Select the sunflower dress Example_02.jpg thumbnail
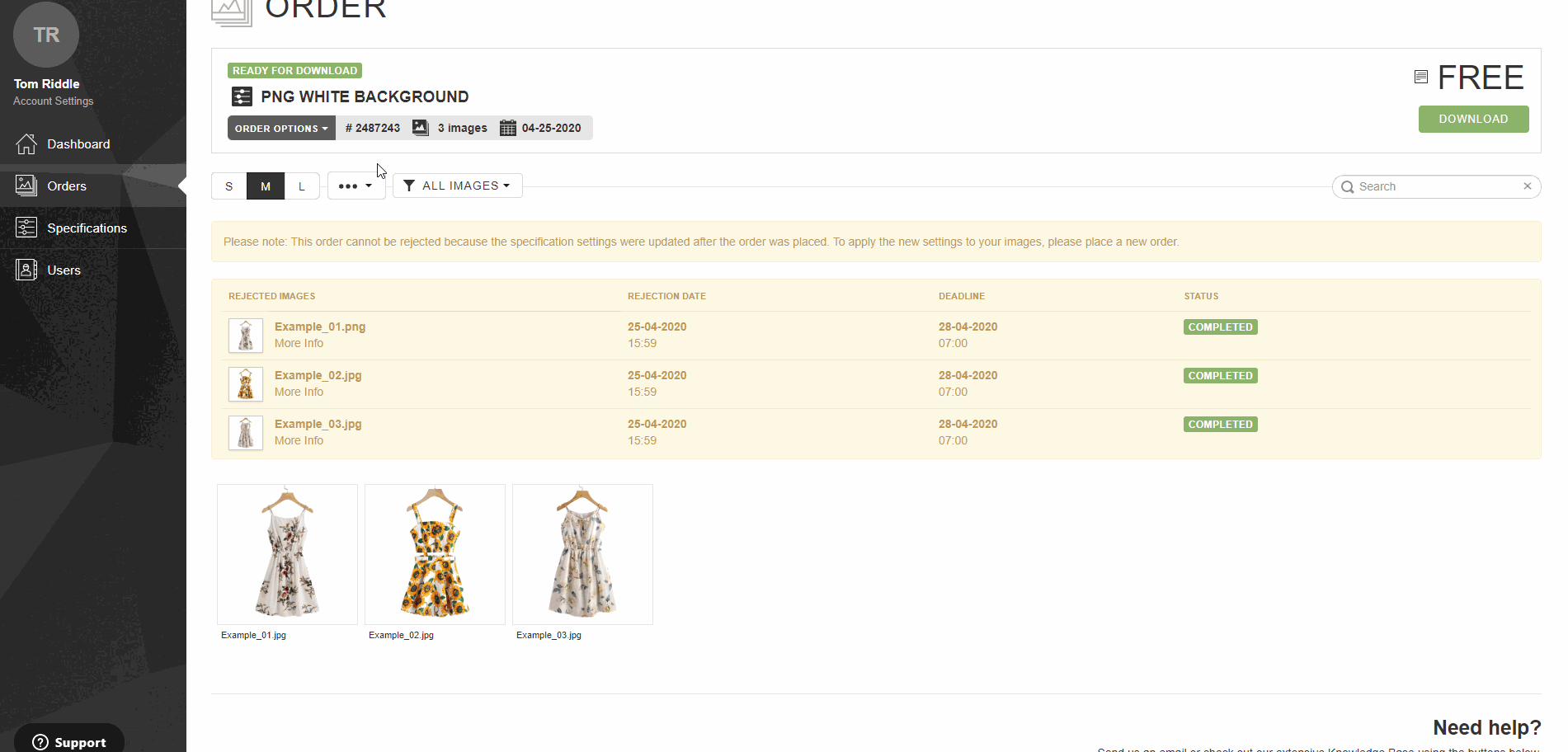The height and width of the screenshot is (752, 1568). tap(435, 554)
